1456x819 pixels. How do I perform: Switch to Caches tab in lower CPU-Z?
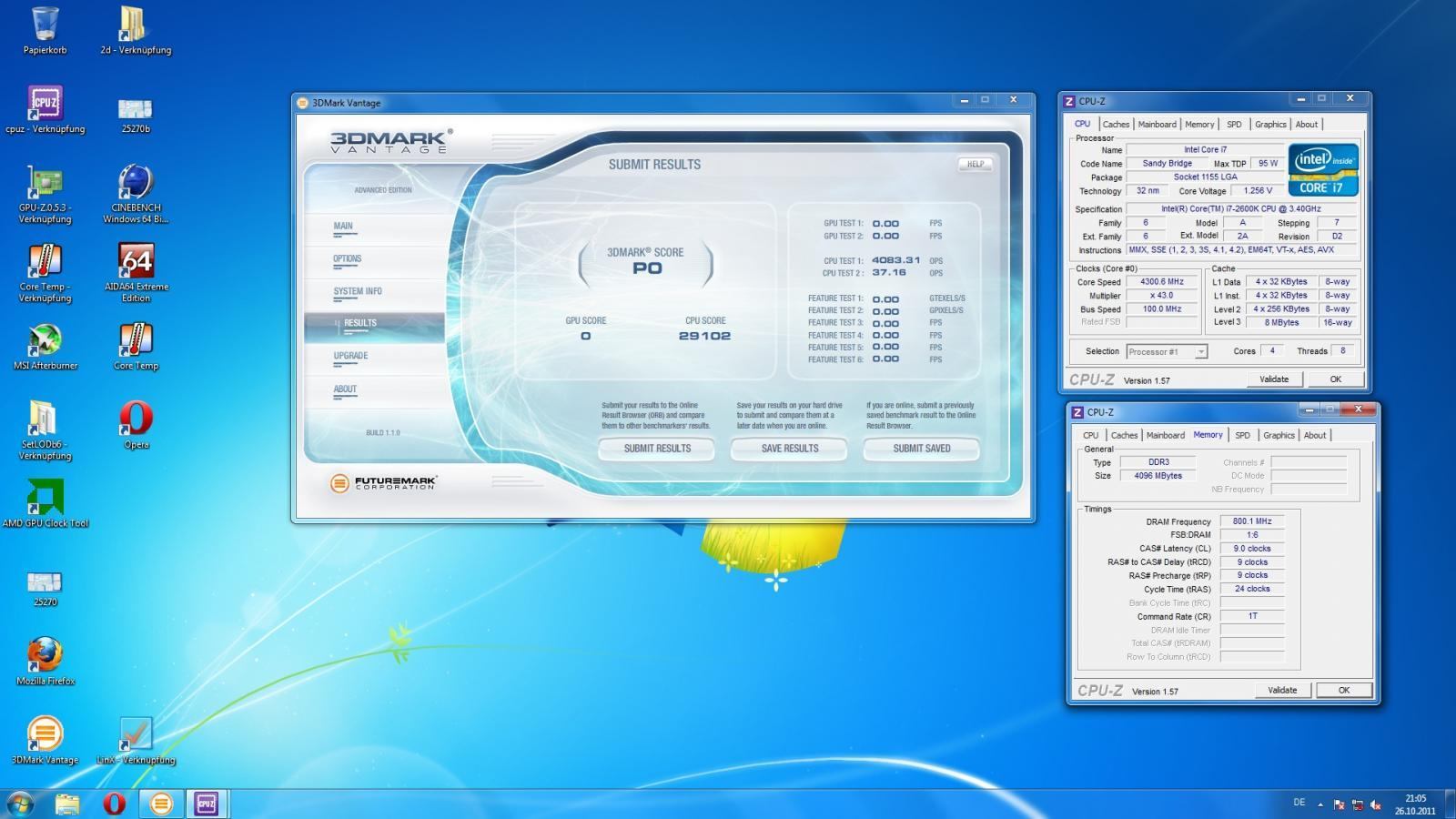pyautogui.click(x=1124, y=436)
